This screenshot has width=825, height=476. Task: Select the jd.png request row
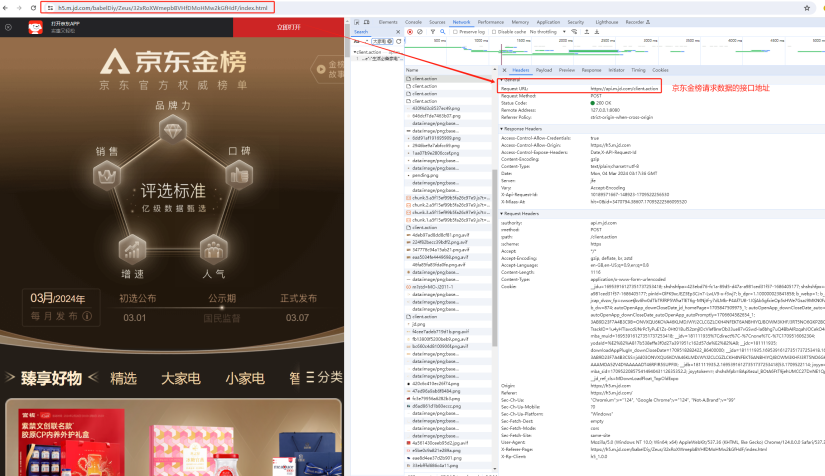coord(449,324)
